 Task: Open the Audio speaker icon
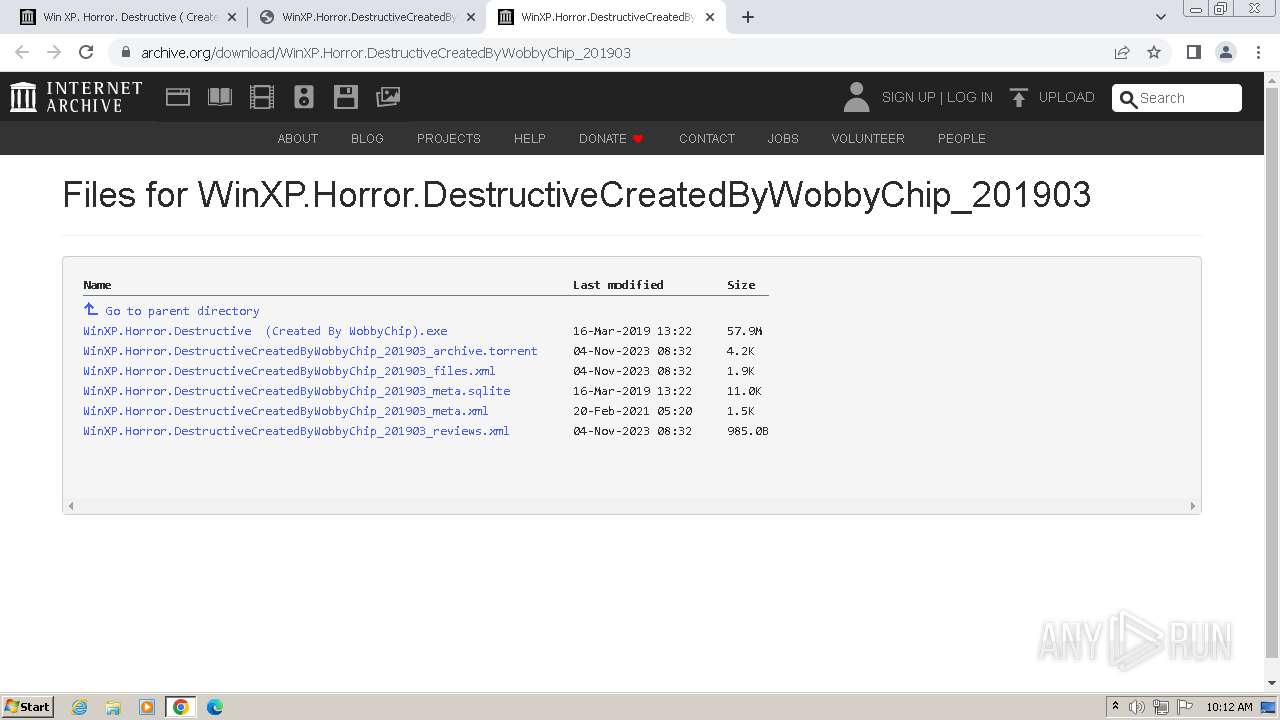304,97
